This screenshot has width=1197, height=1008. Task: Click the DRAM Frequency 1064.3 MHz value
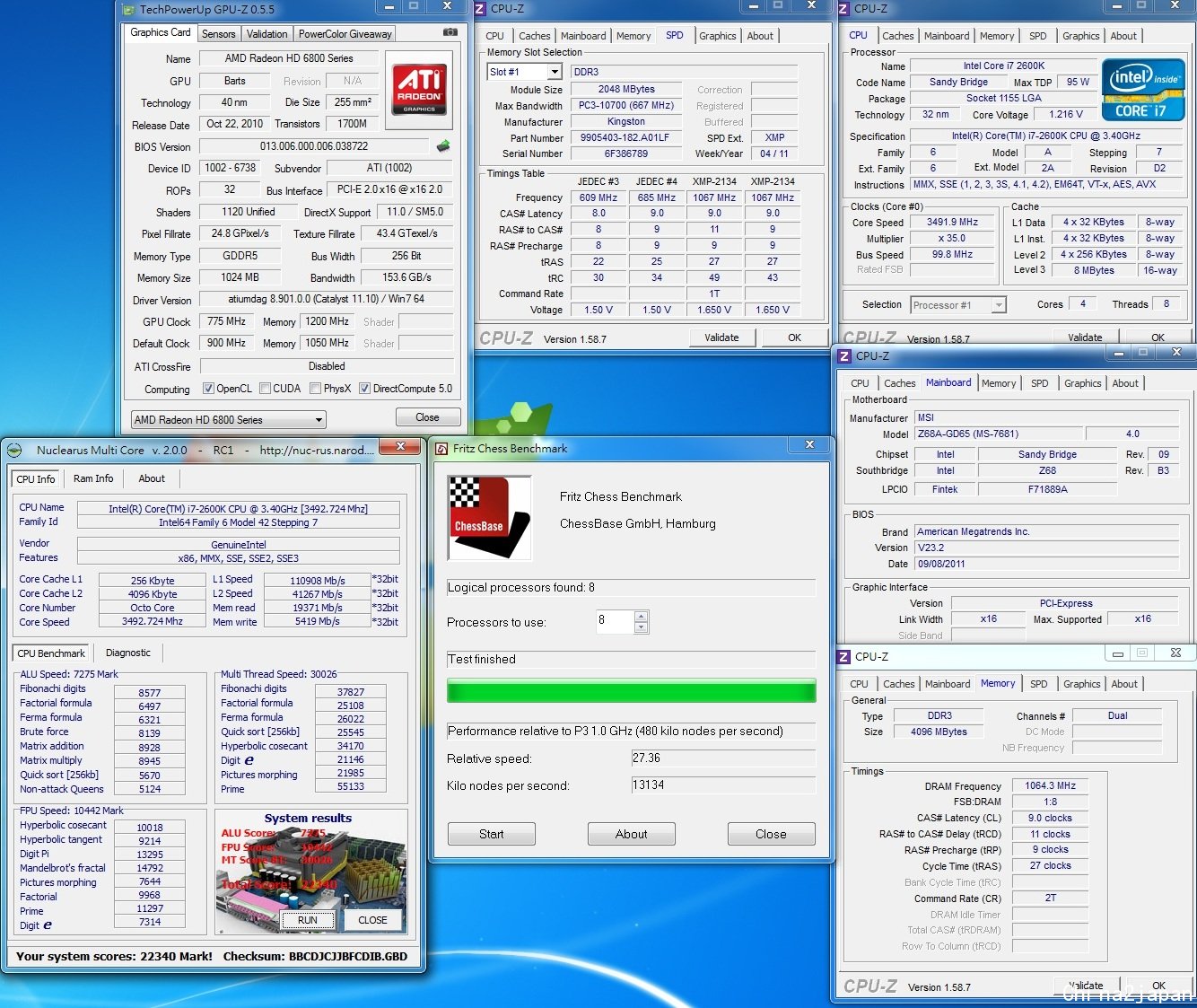pyautogui.click(x=1050, y=785)
